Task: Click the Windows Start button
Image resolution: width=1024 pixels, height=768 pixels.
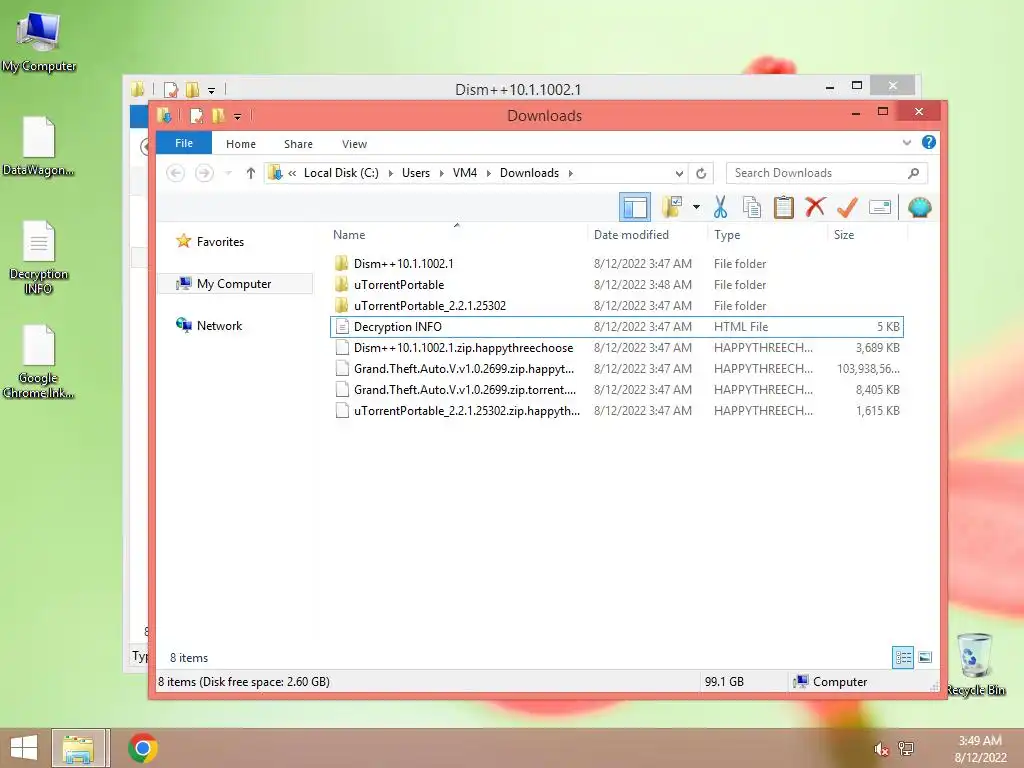Action: coord(24,748)
